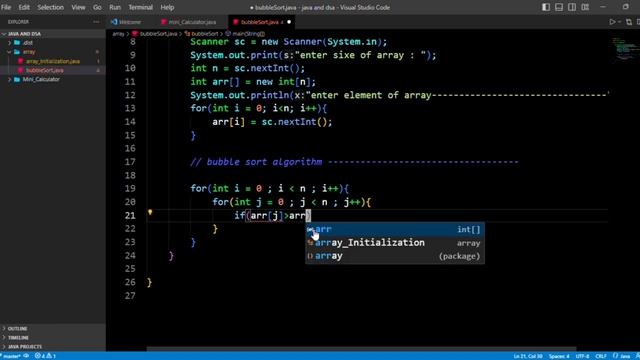The height and width of the screenshot is (360, 640).
Task: Click CRLF line ending selector
Action: pos(601,356)
